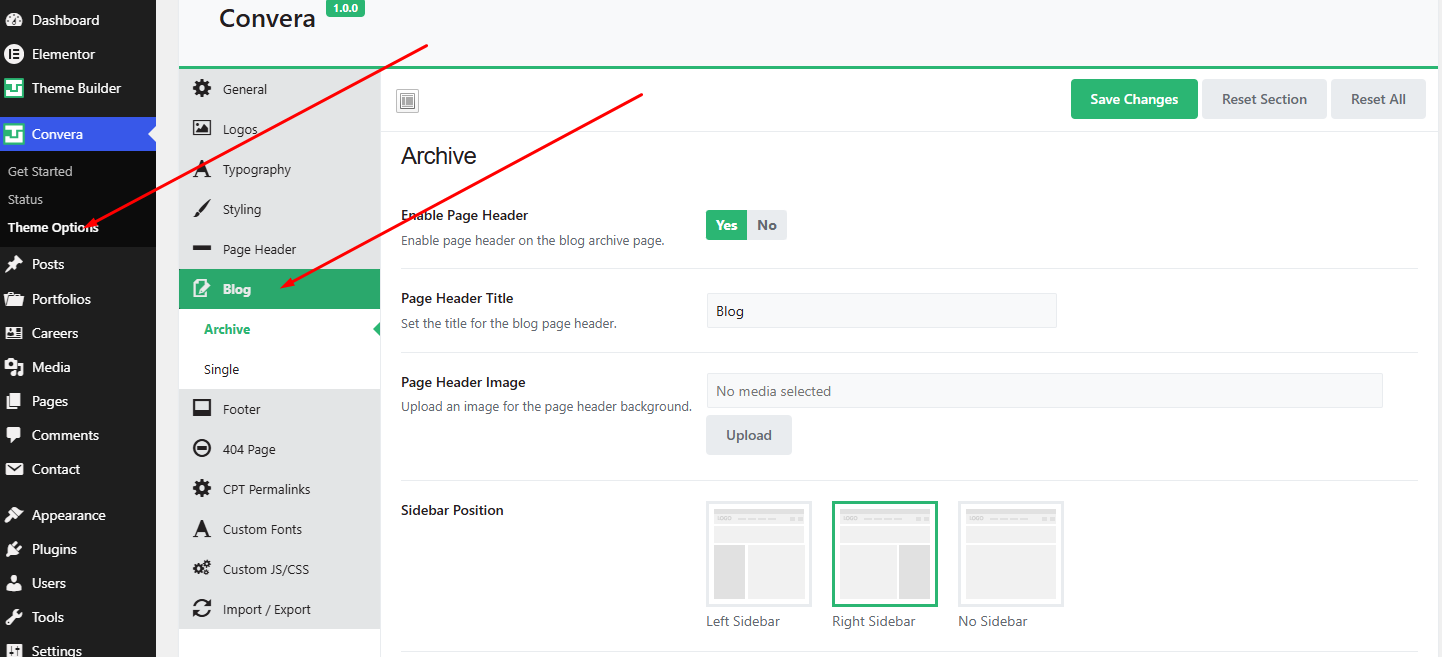Toggle the expand-all sections icon
The image size is (1442, 657).
coord(407,100)
